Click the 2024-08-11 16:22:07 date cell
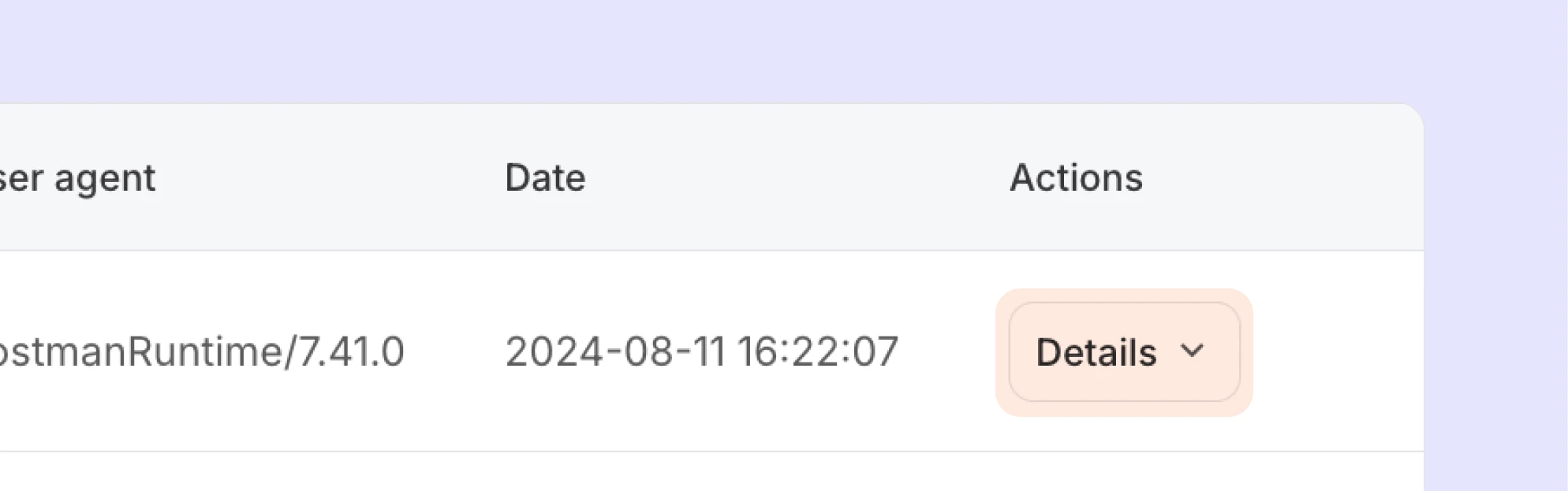This screenshot has height=491, width=1568. tap(701, 352)
